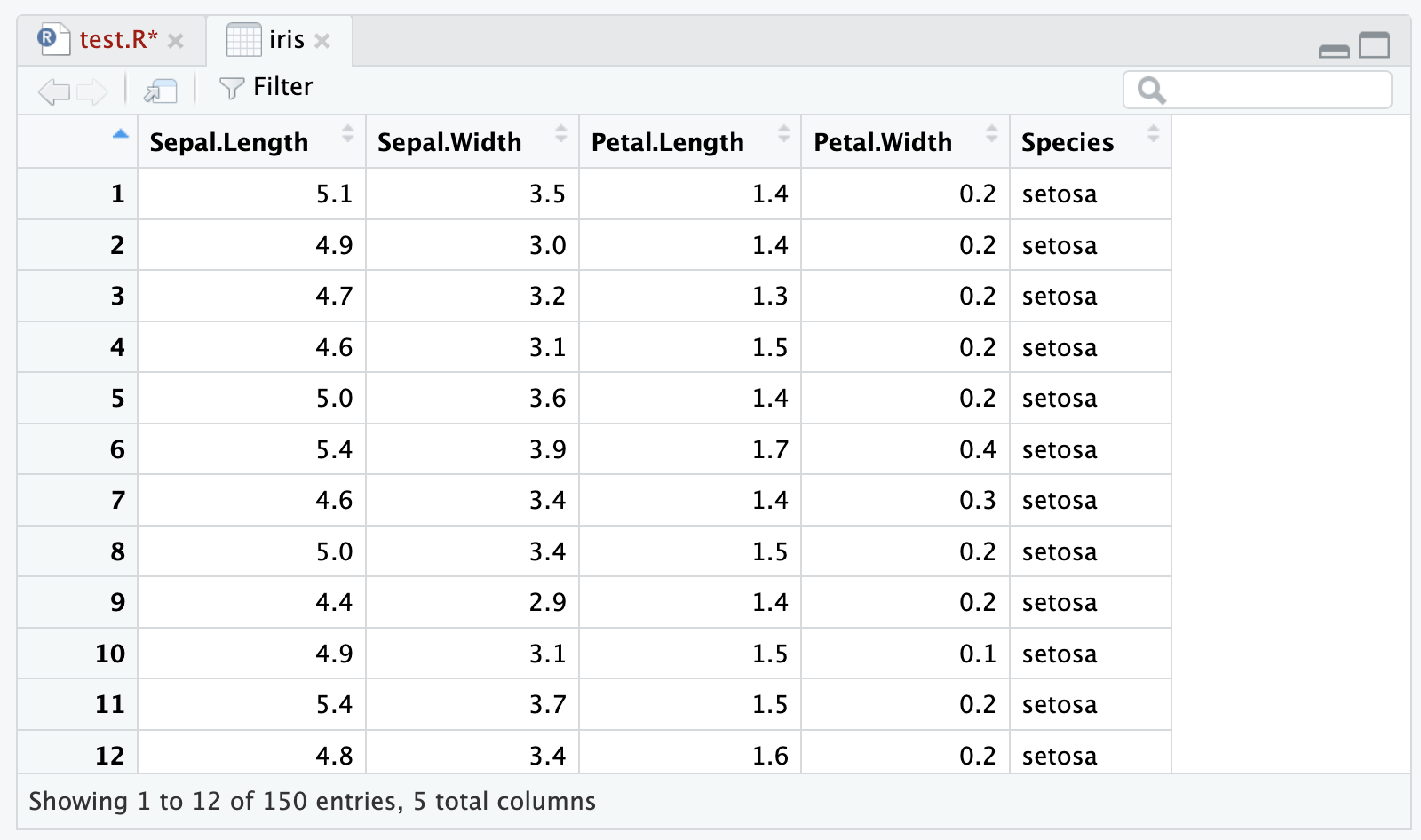The image size is (1421, 840).
Task: Click the Filter funnel icon
Action: tap(231, 88)
